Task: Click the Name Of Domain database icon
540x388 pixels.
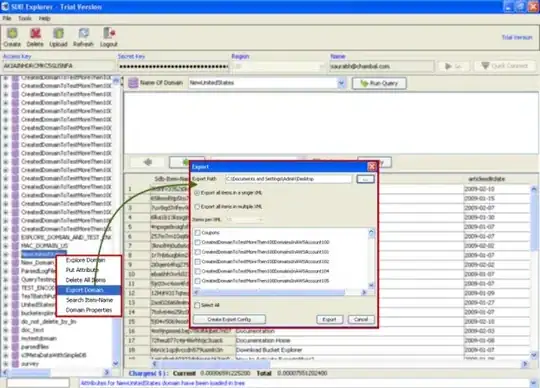Action: pyautogui.click(x=133, y=83)
